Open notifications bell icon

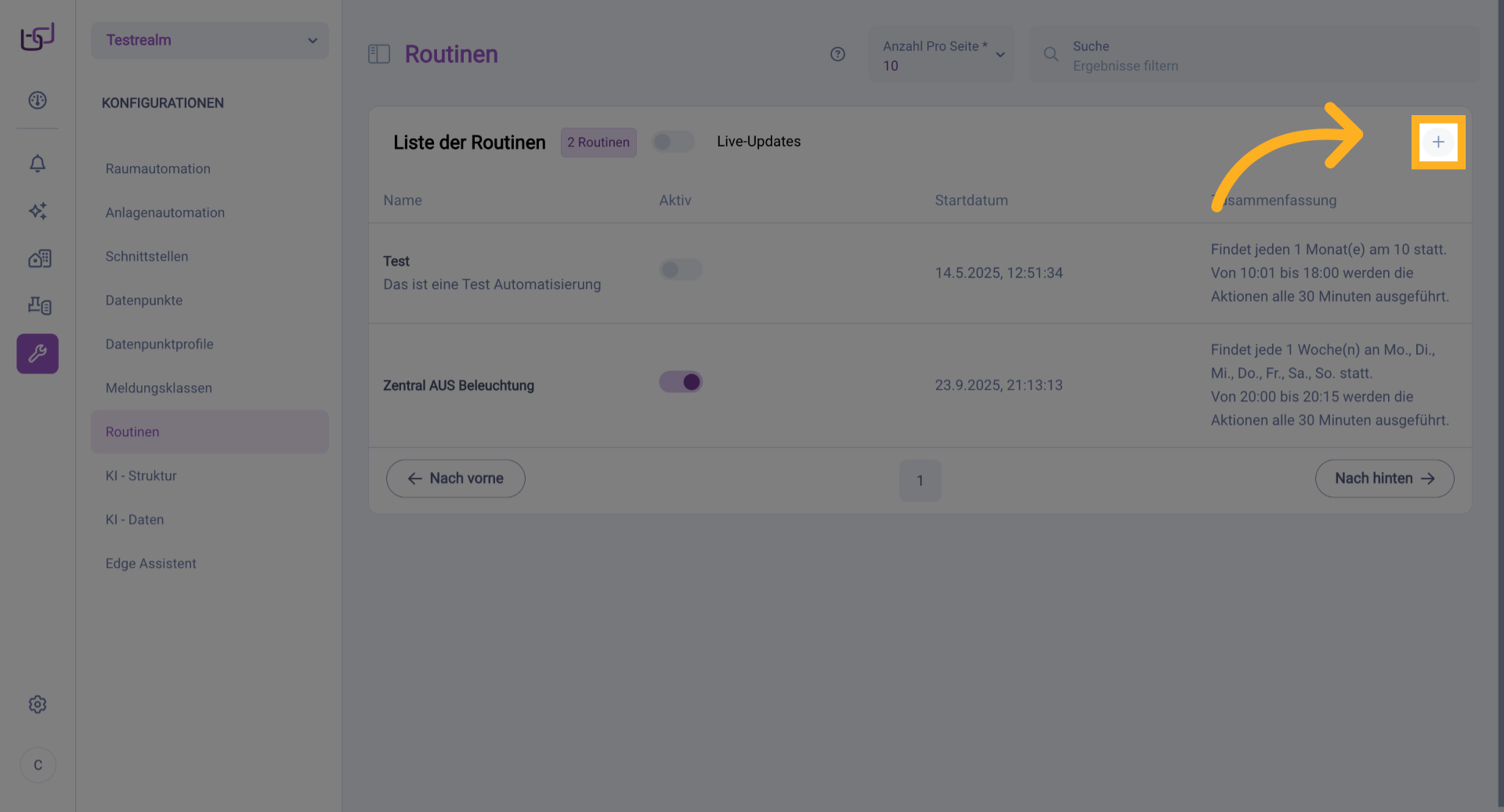(x=38, y=163)
